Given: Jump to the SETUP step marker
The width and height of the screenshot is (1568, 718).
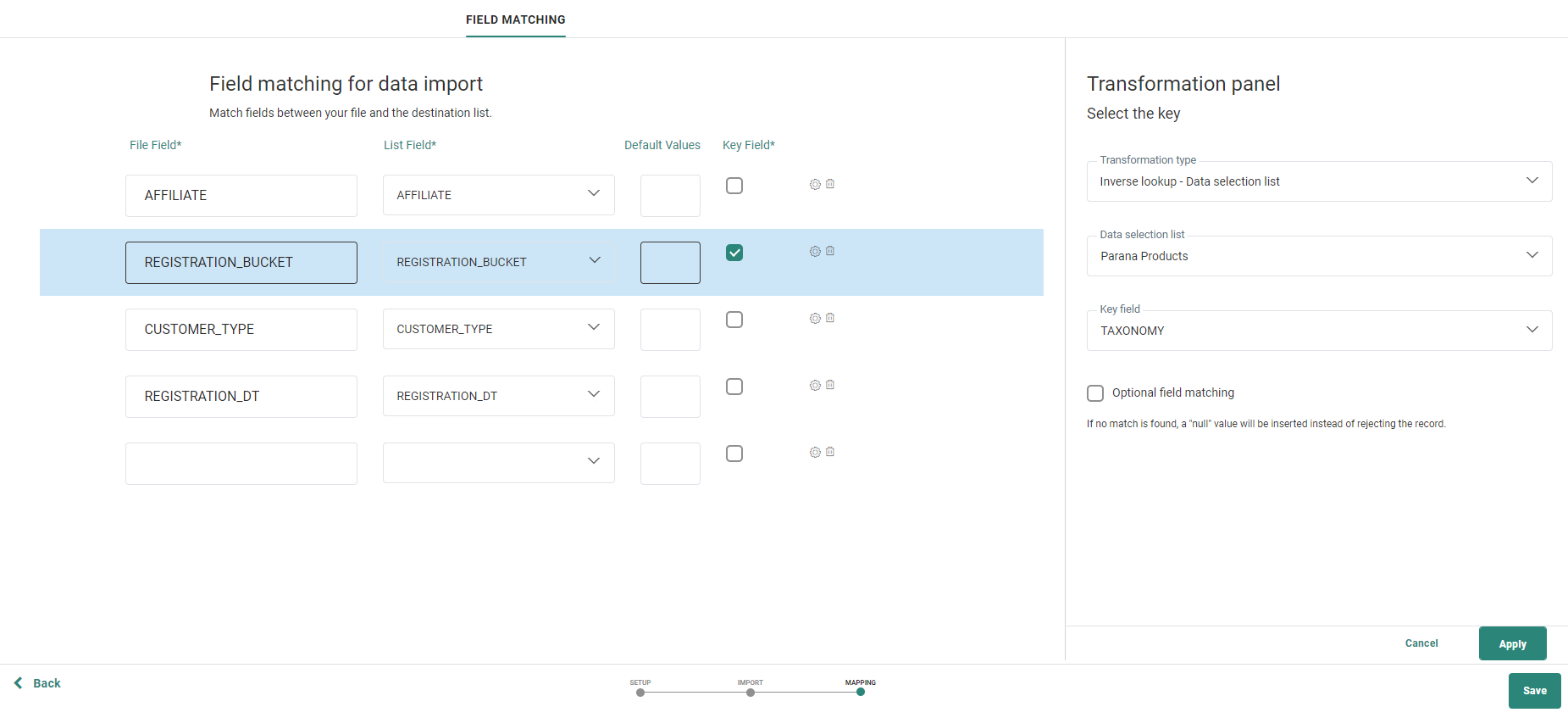Looking at the screenshot, I should point(640,692).
